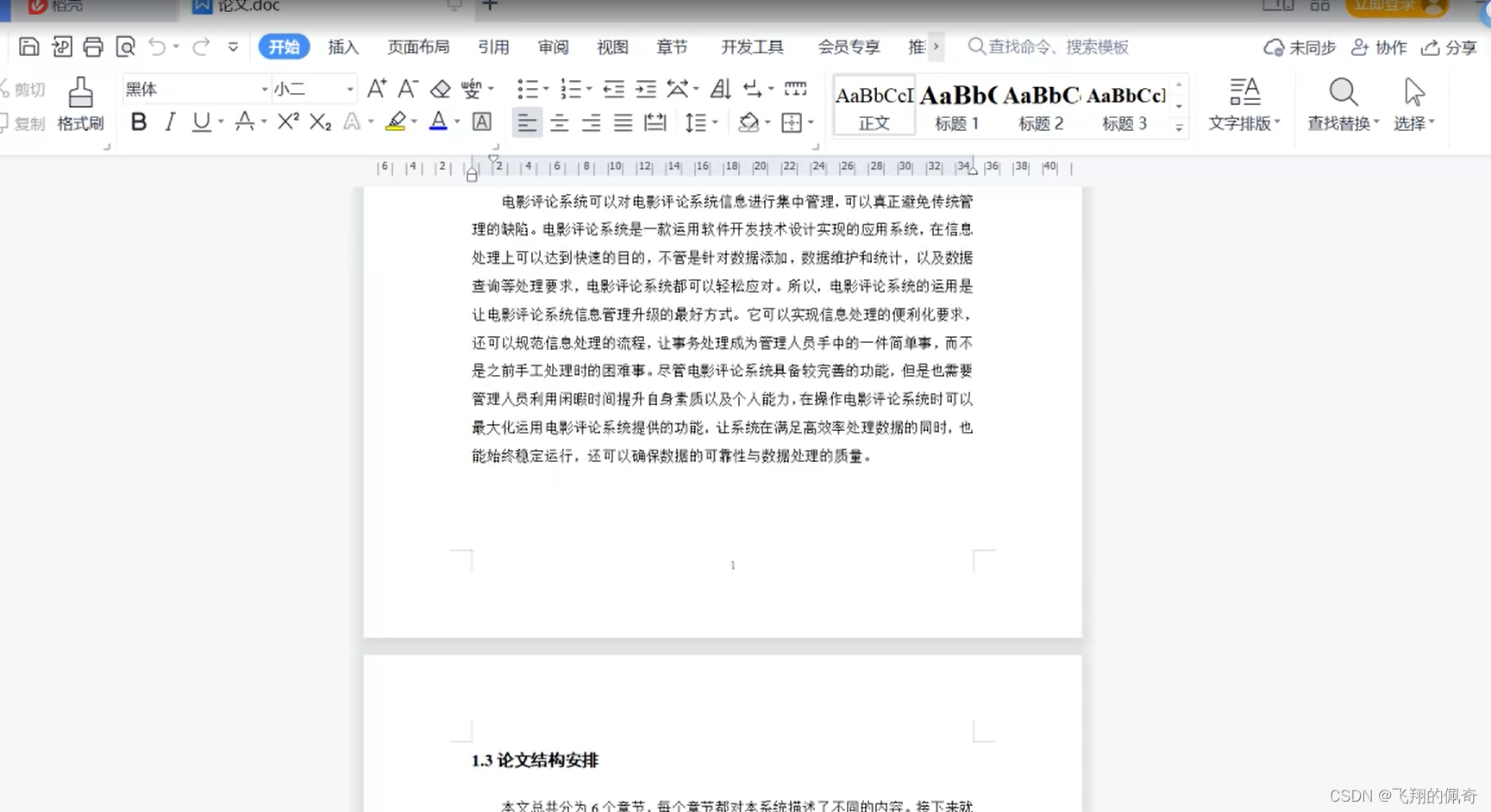Expand quick access toolbar customize arrow
This screenshot has height=812, width=1491.
tap(233, 47)
